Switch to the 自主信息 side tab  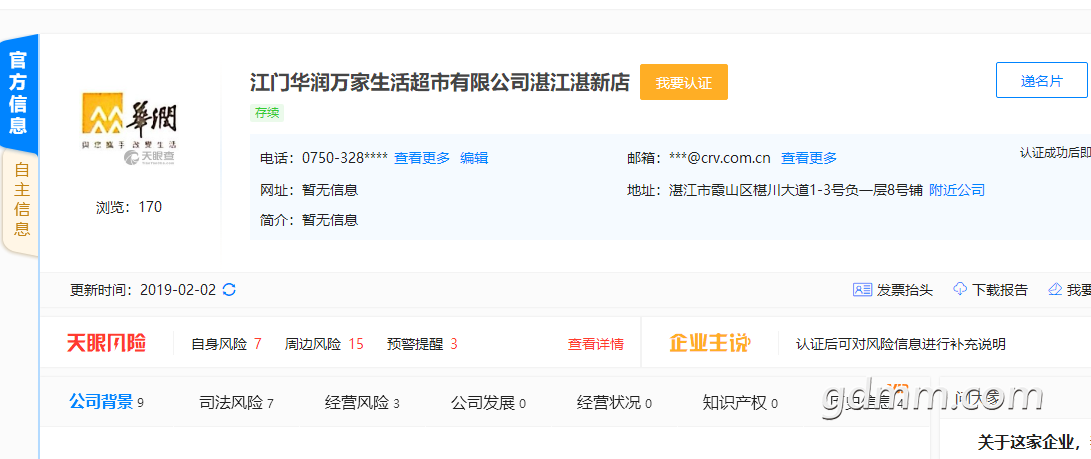click(x=21, y=200)
